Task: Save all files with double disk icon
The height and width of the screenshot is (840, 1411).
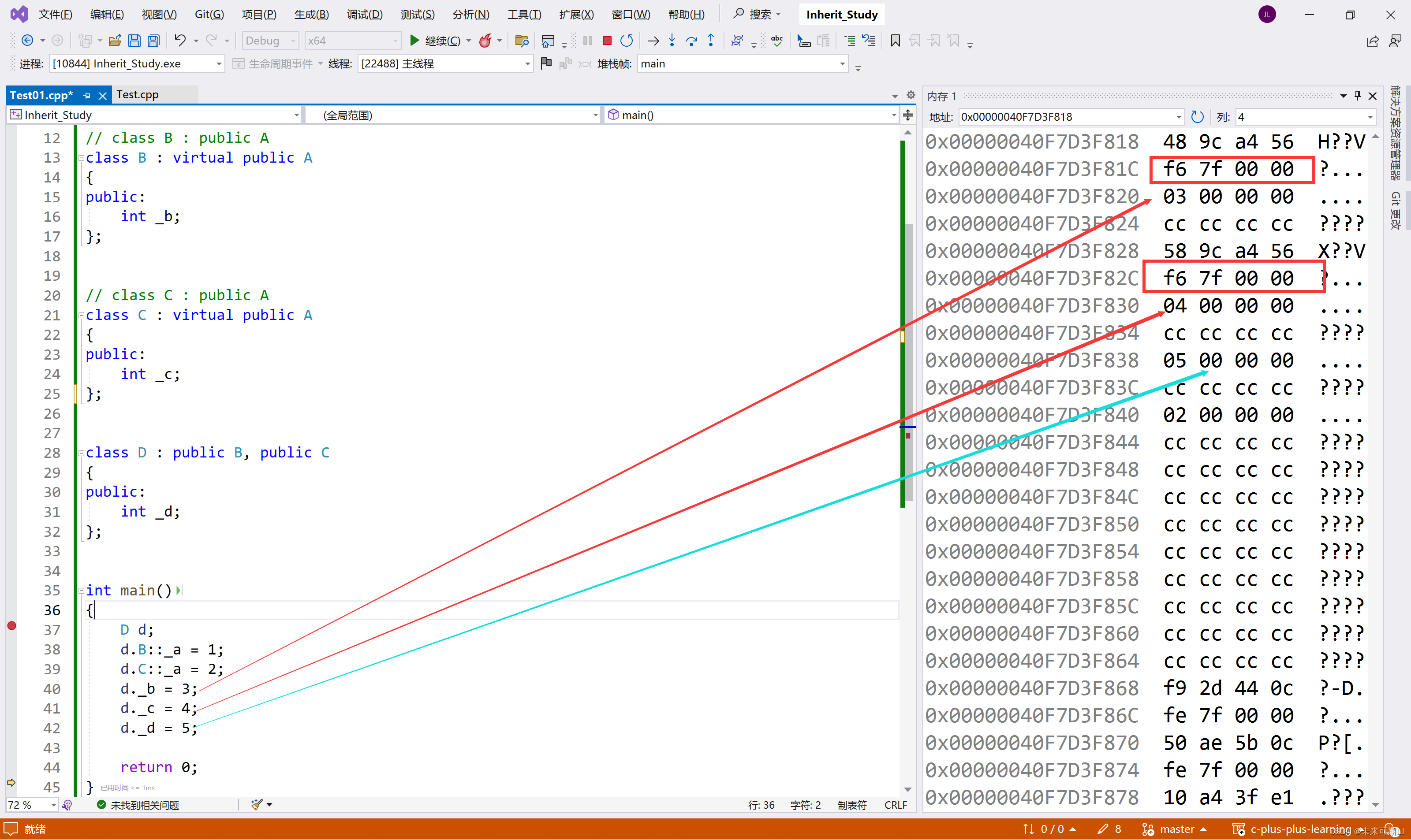Action: pyautogui.click(x=153, y=41)
